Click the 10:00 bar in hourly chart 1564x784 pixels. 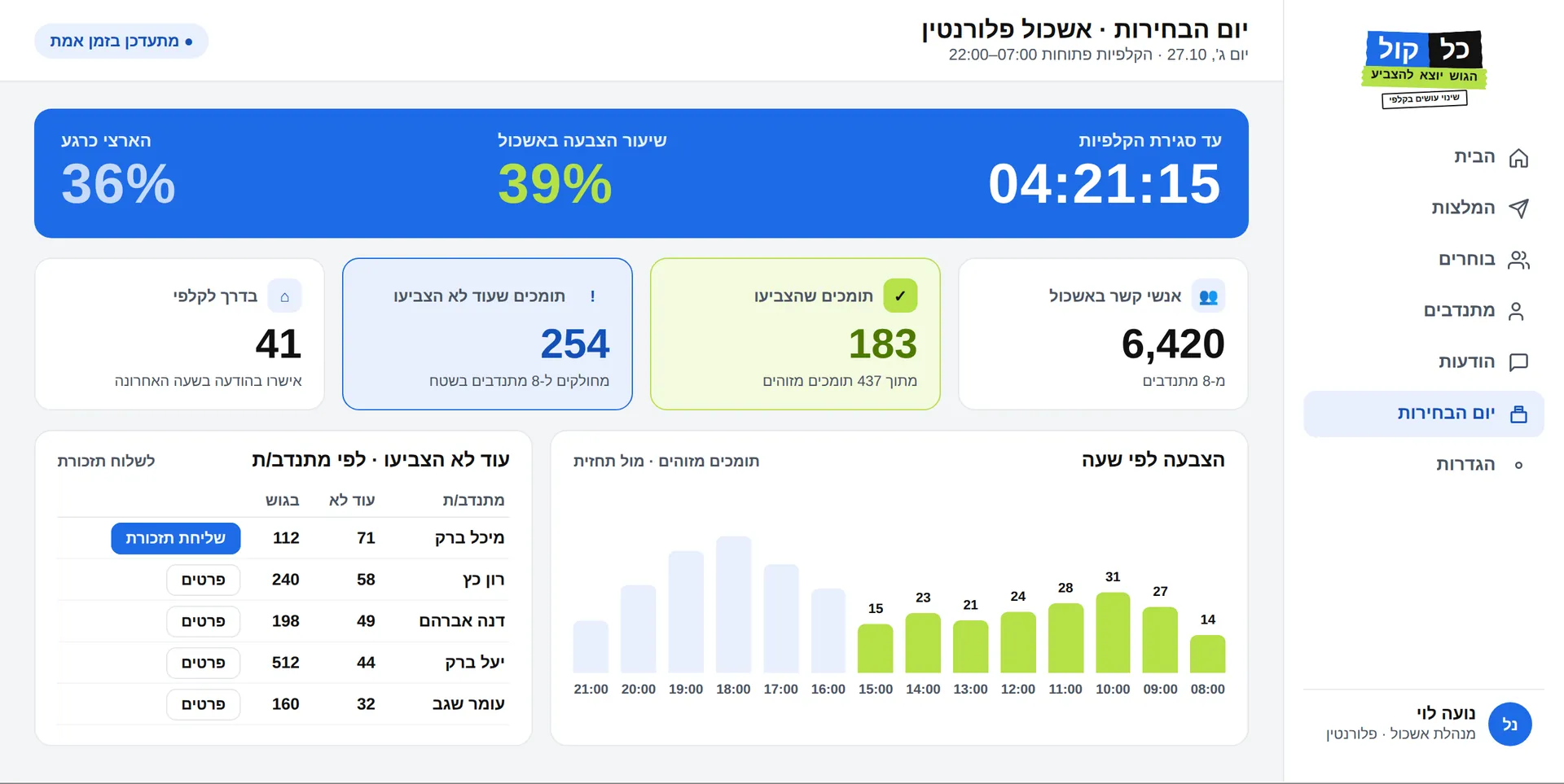[1113, 633]
